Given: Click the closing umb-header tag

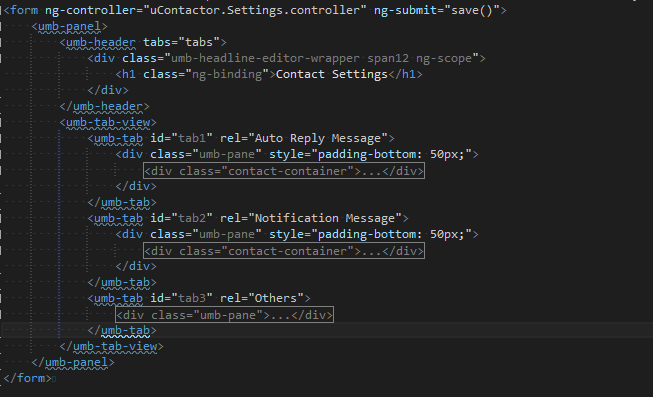Looking at the screenshot, I should (104, 106).
